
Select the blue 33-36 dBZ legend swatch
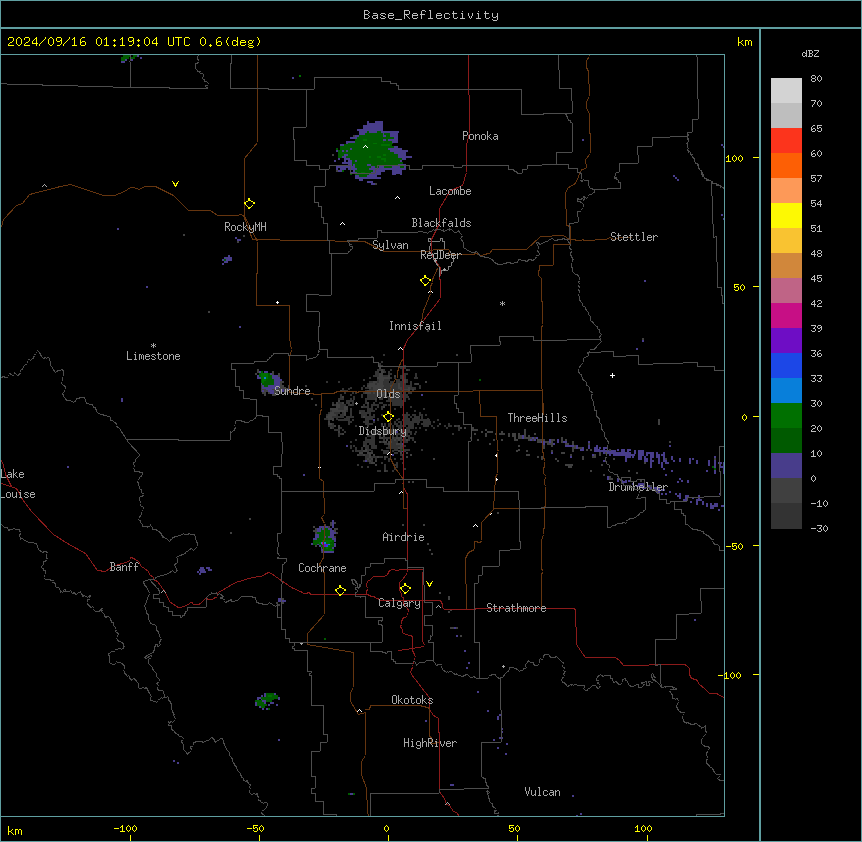coord(786,365)
